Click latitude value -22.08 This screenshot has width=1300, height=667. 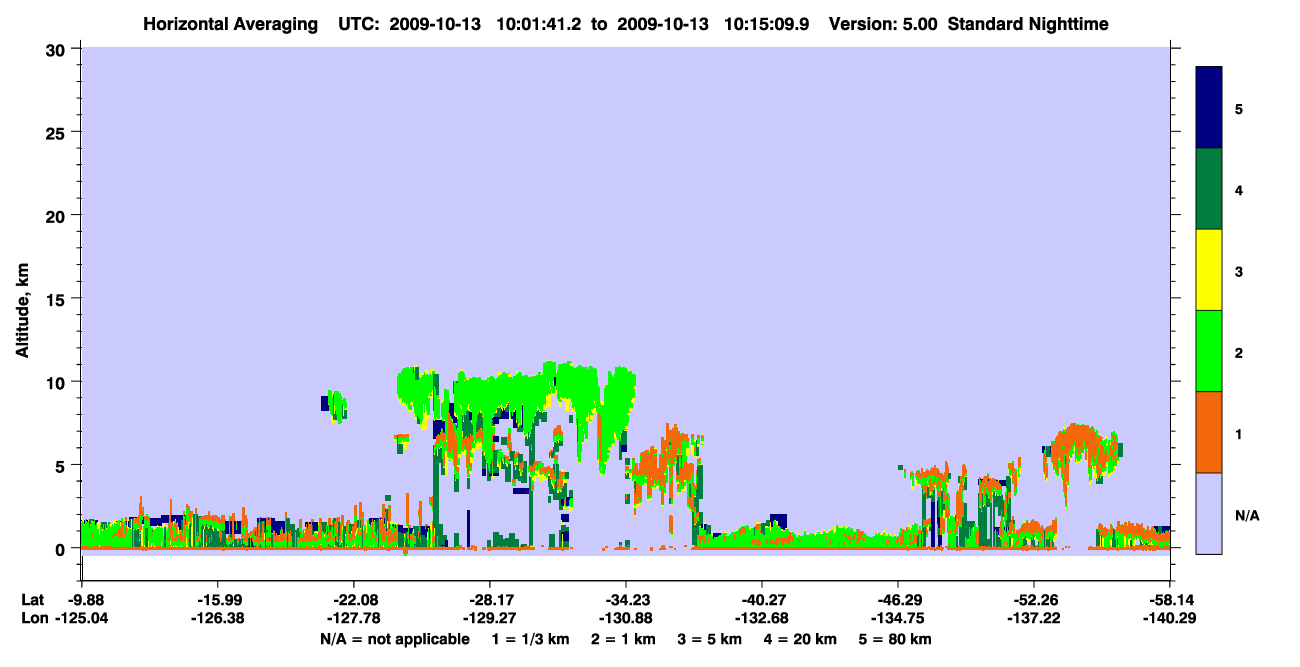tap(353, 600)
